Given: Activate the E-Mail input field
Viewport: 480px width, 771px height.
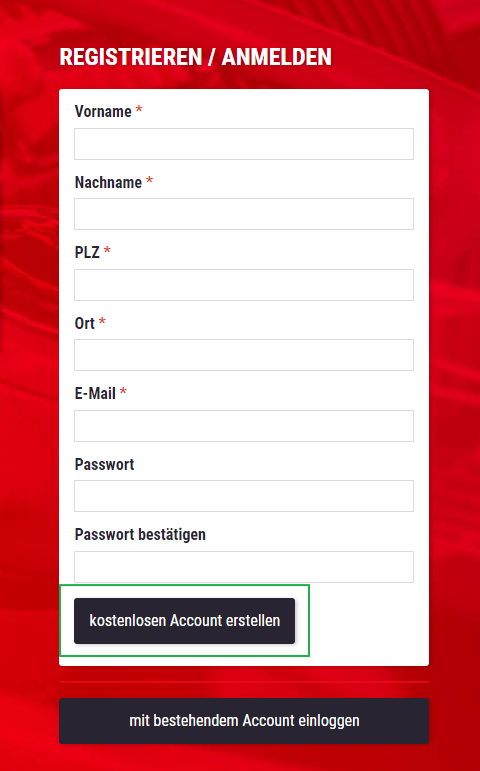Looking at the screenshot, I should (244, 426).
